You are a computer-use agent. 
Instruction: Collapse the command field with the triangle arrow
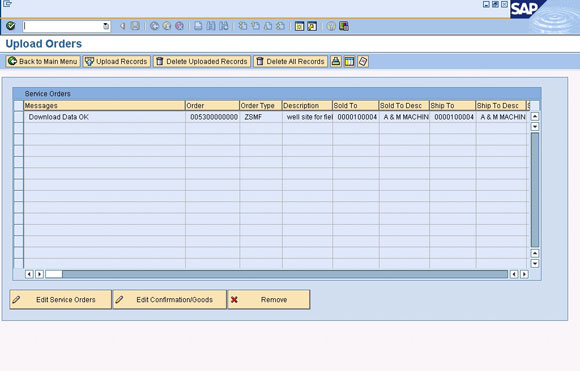pyautogui.click(x=122, y=26)
